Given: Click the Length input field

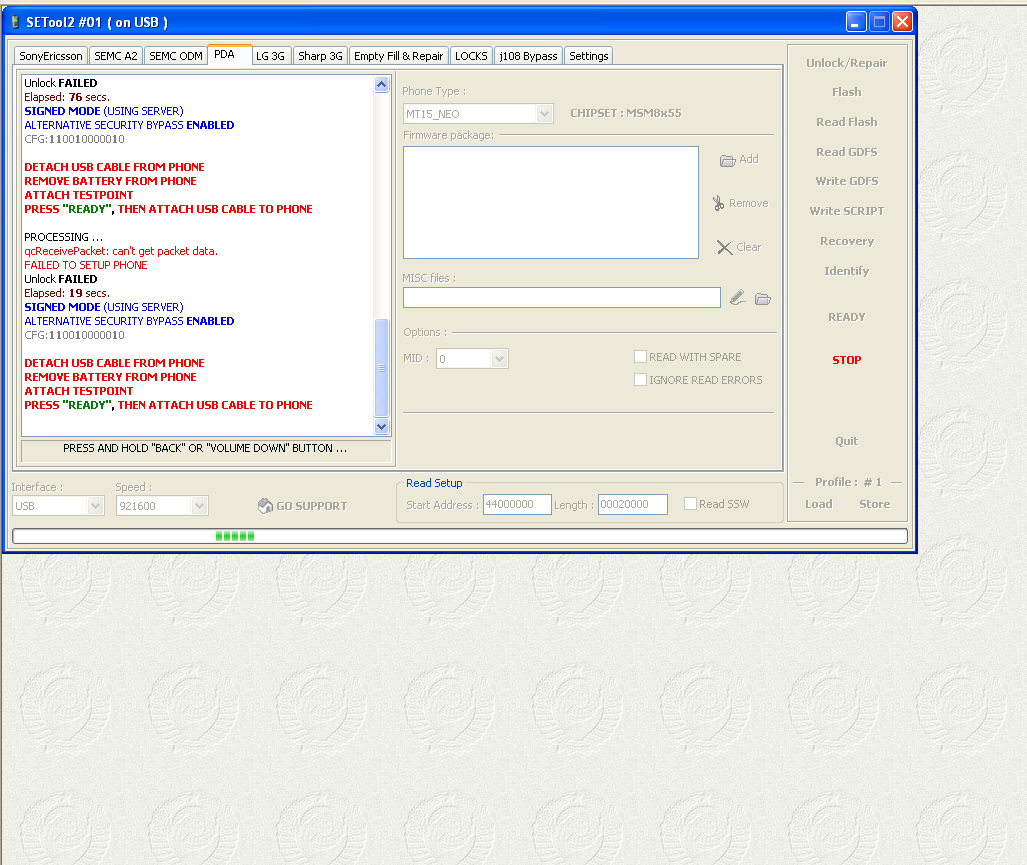Looking at the screenshot, I should tap(632, 504).
